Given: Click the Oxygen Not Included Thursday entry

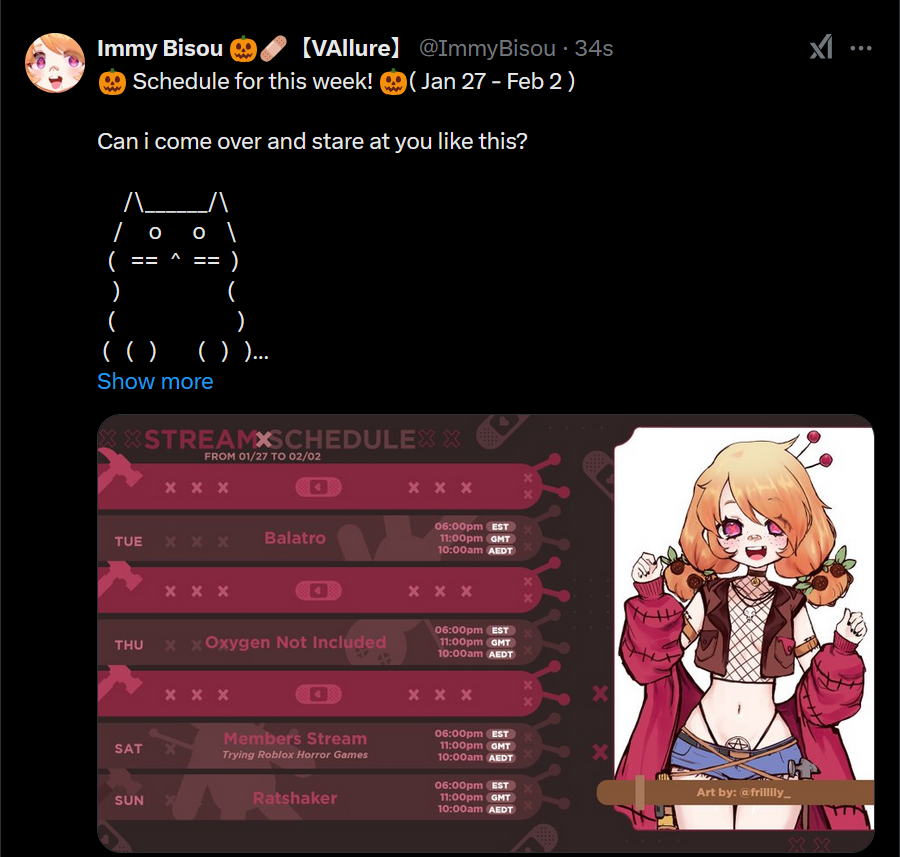Looking at the screenshot, I should (295, 642).
